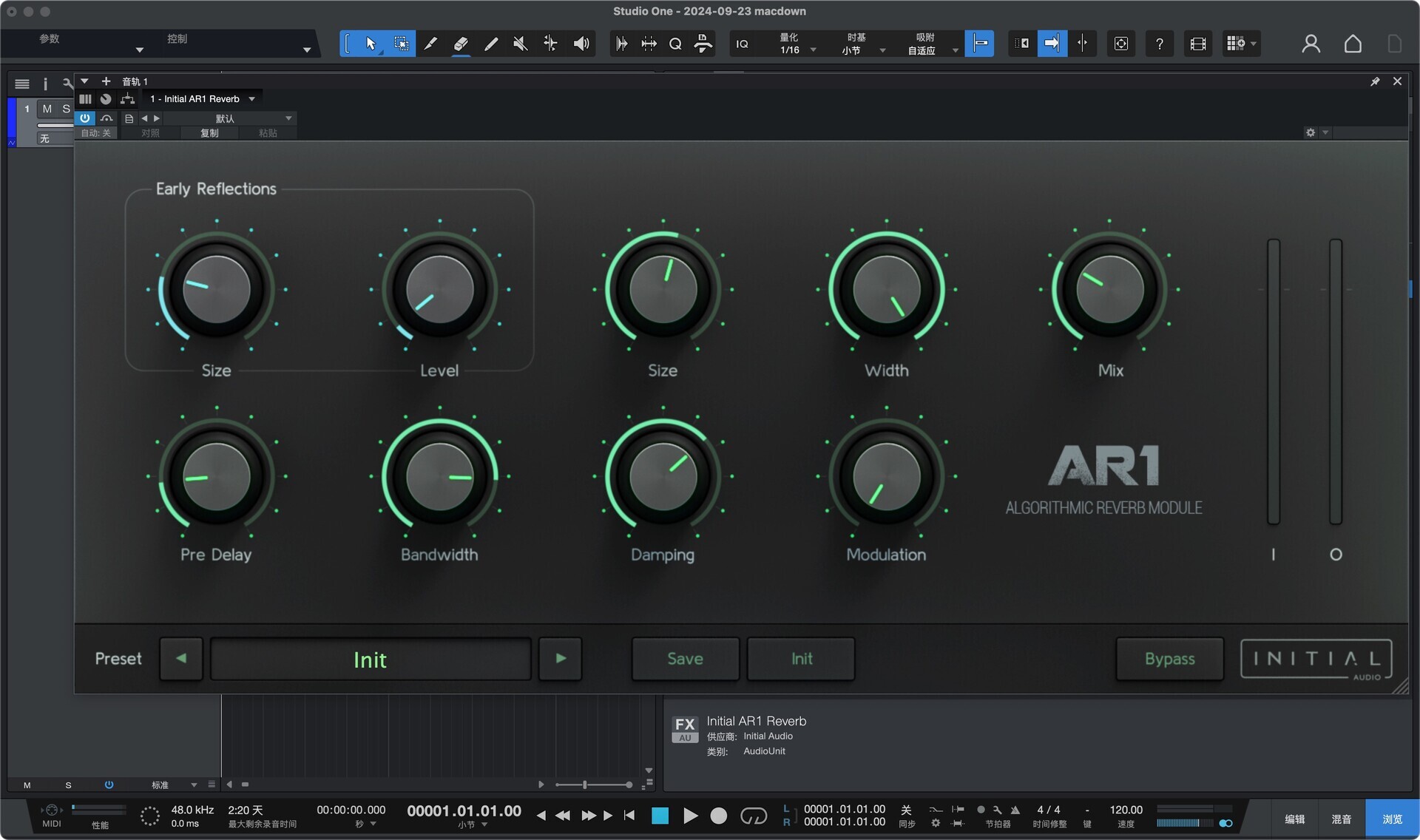Open the user account profile icon
Image resolution: width=1420 pixels, height=840 pixels.
point(1311,44)
